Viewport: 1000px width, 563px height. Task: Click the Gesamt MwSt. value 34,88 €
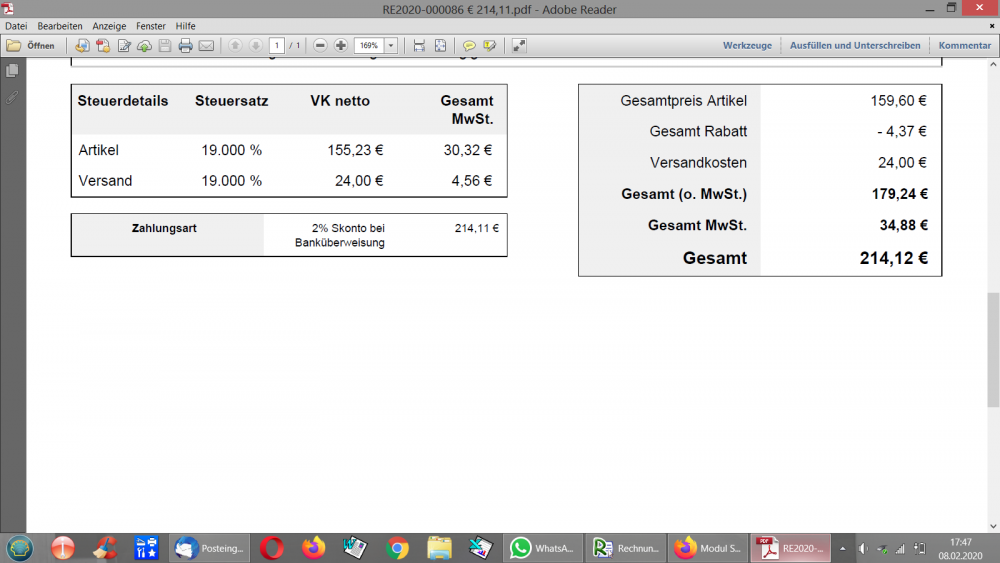(x=904, y=225)
